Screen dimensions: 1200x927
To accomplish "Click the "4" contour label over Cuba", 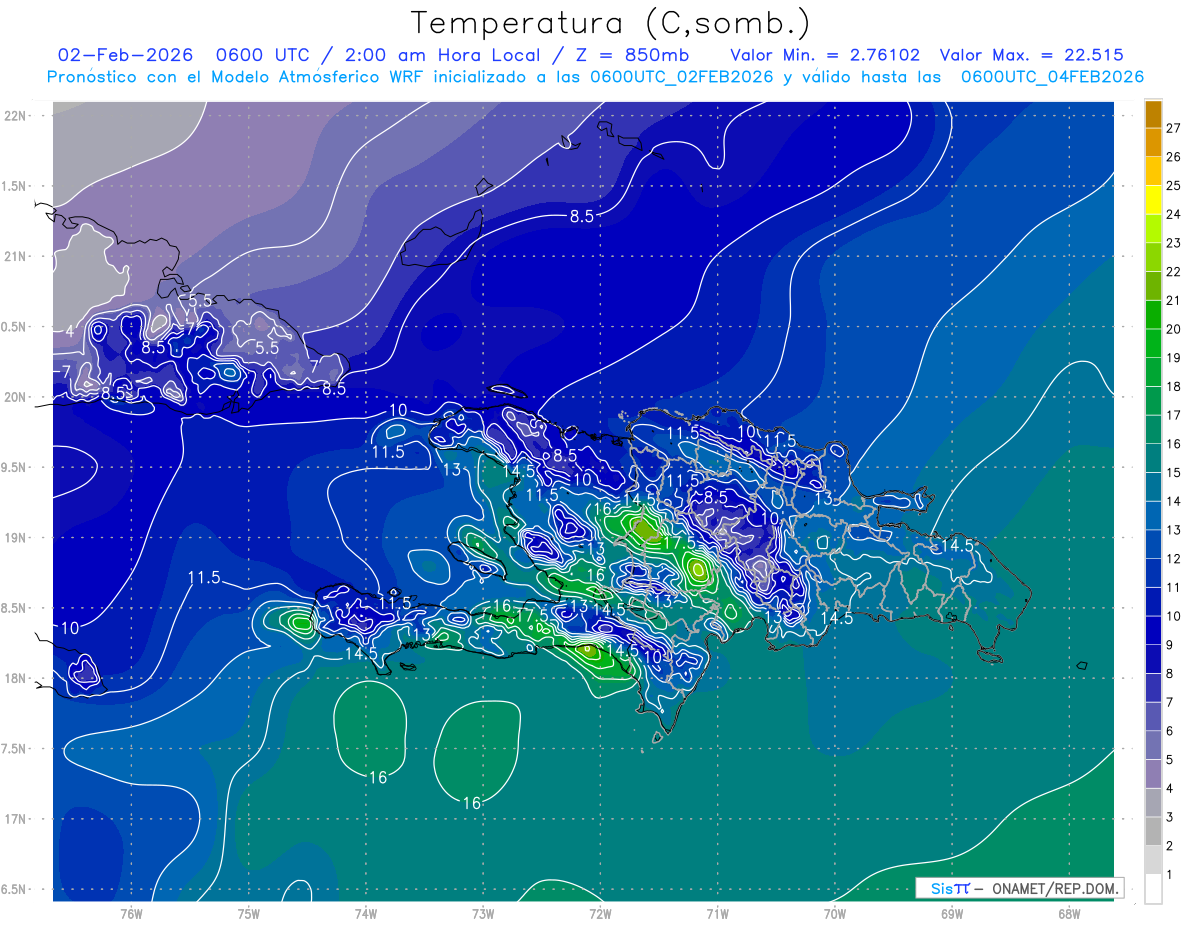I will coord(70,330).
